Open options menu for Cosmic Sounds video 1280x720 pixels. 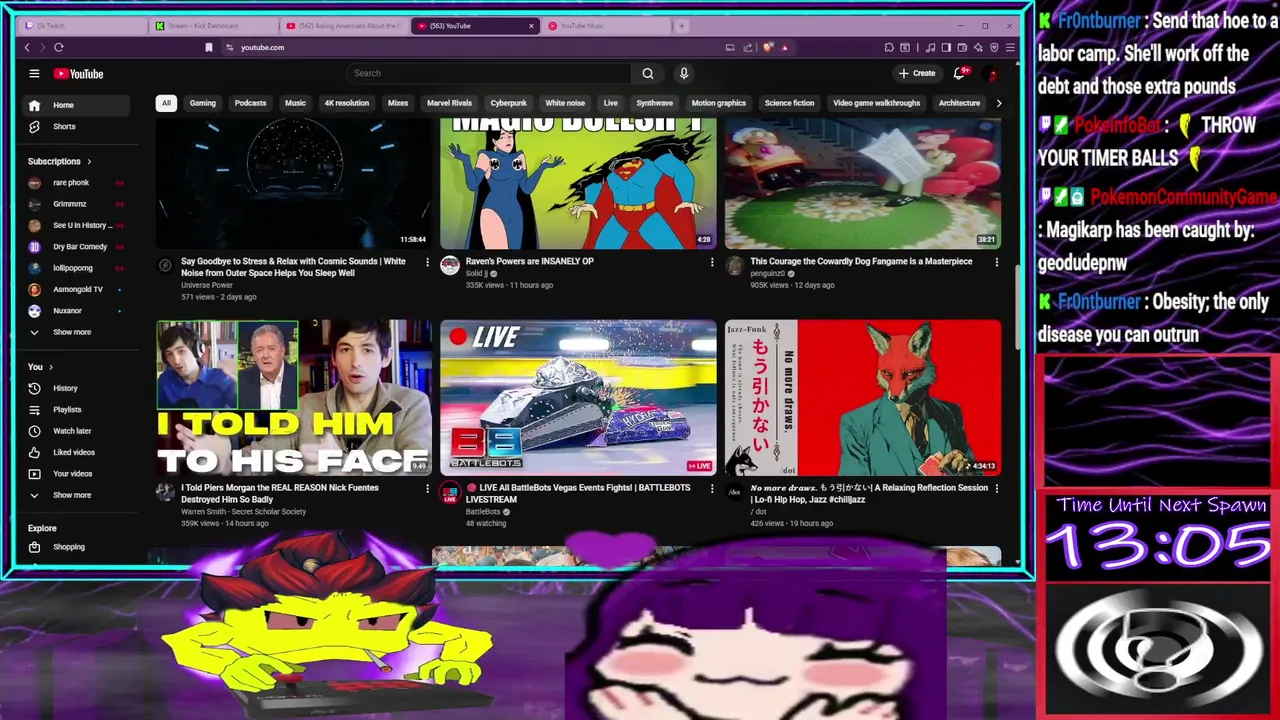point(427,262)
